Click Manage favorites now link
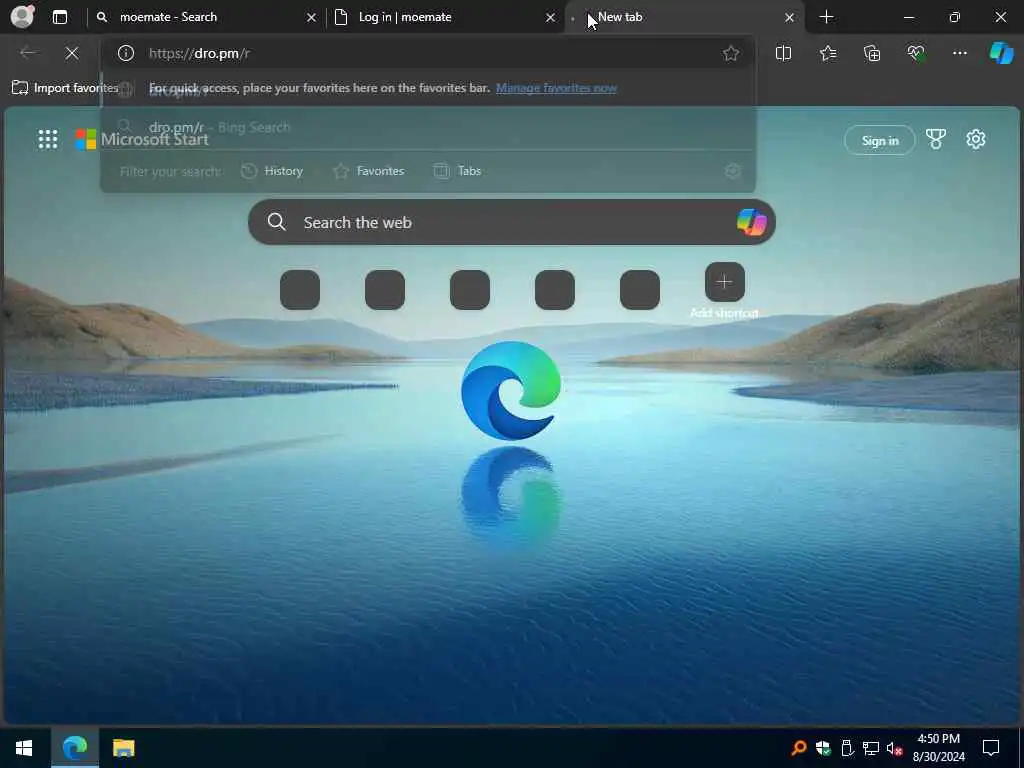The height and width of the screenshot is (768, 1024). point(556,88)
